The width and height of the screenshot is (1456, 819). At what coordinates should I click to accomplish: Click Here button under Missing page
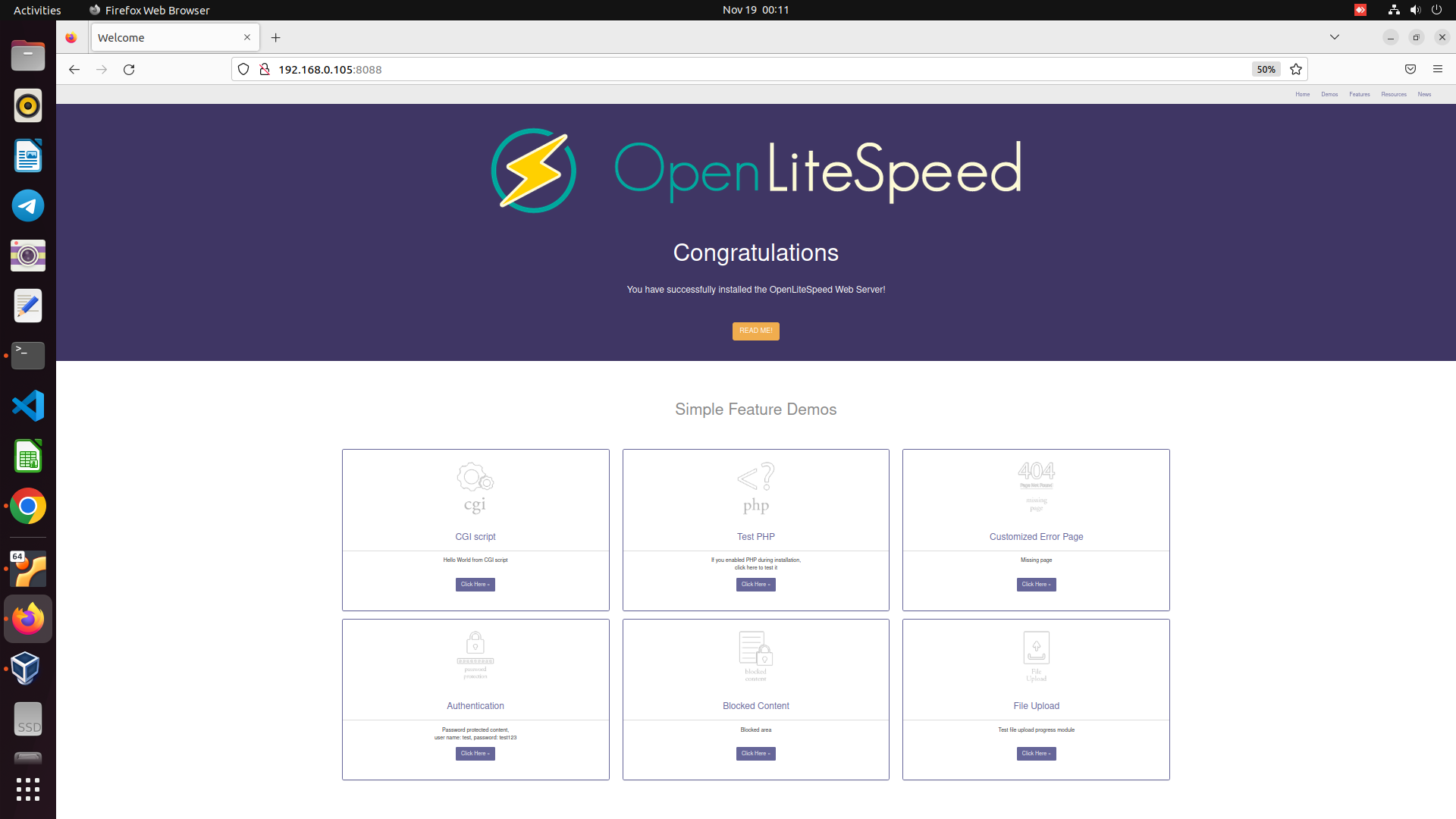1037,585
